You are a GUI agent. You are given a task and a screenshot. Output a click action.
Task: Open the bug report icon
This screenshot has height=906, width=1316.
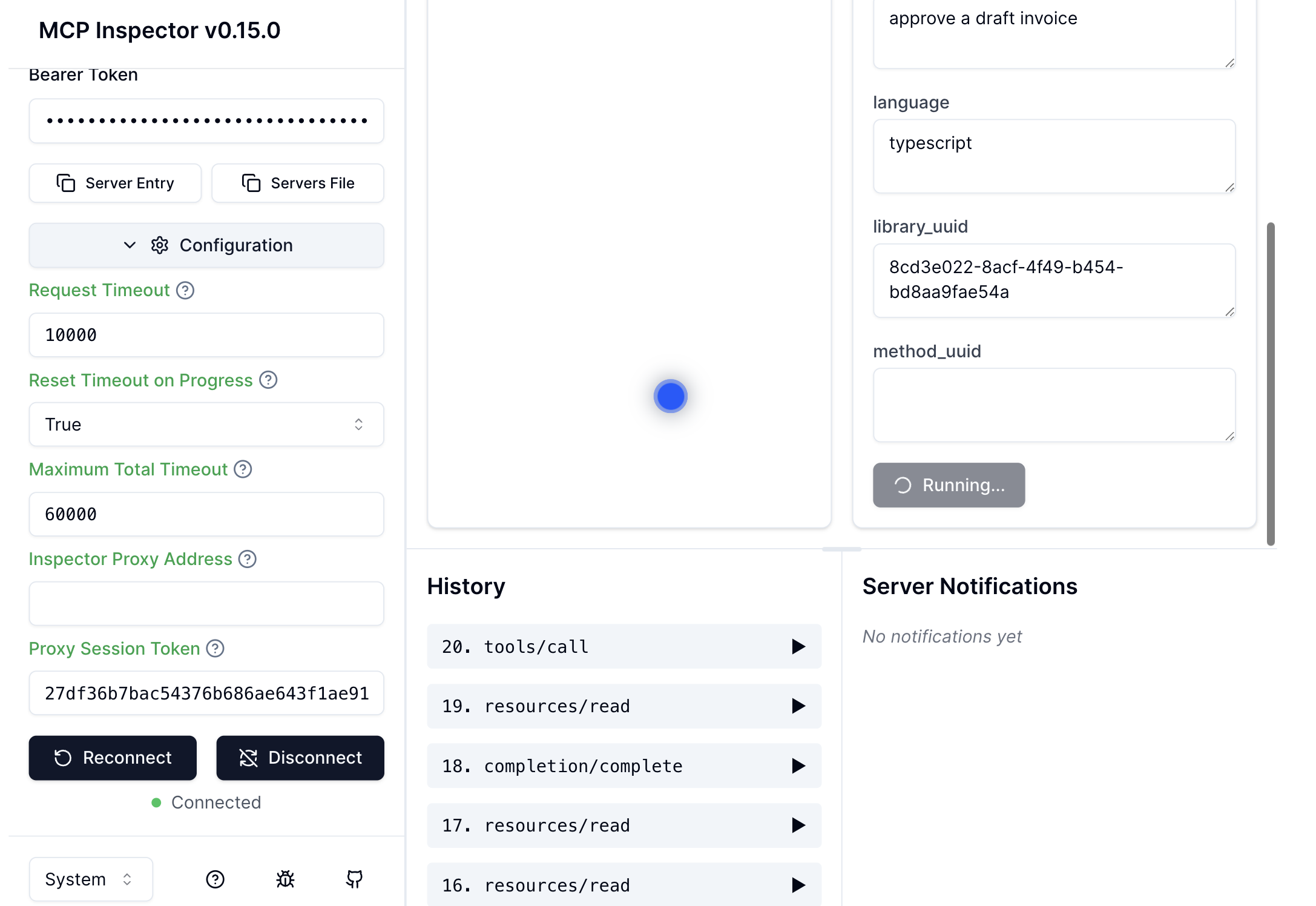coord(285,879)
